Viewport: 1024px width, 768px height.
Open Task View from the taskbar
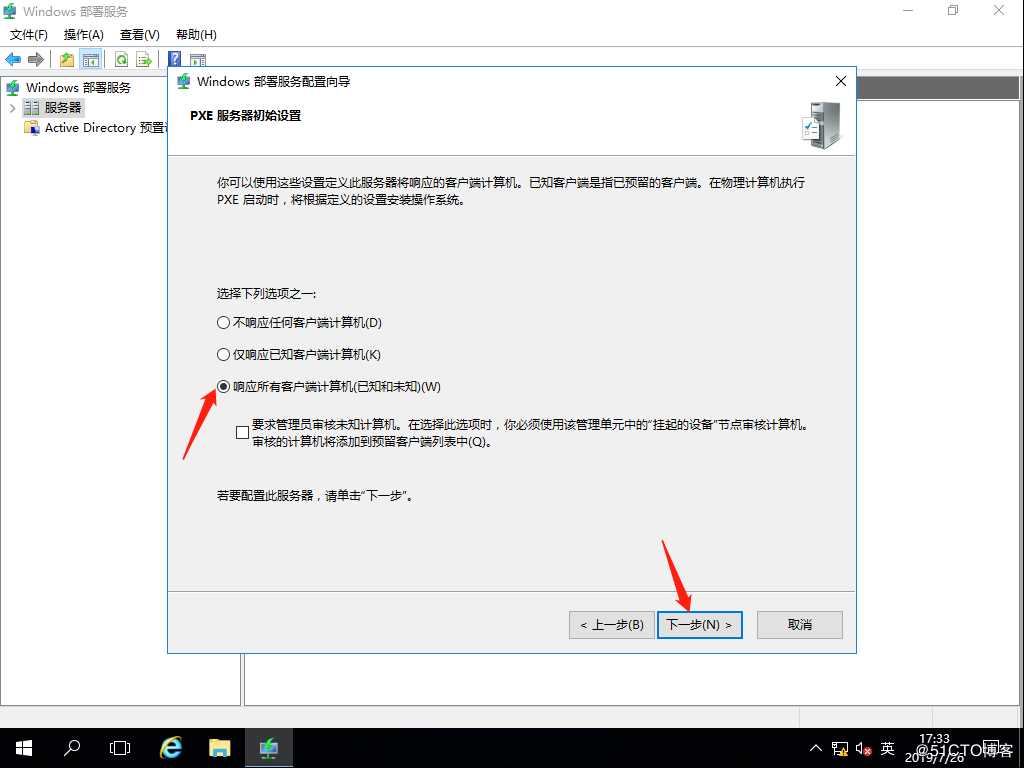pyautogui.click(x=120, y=748)
